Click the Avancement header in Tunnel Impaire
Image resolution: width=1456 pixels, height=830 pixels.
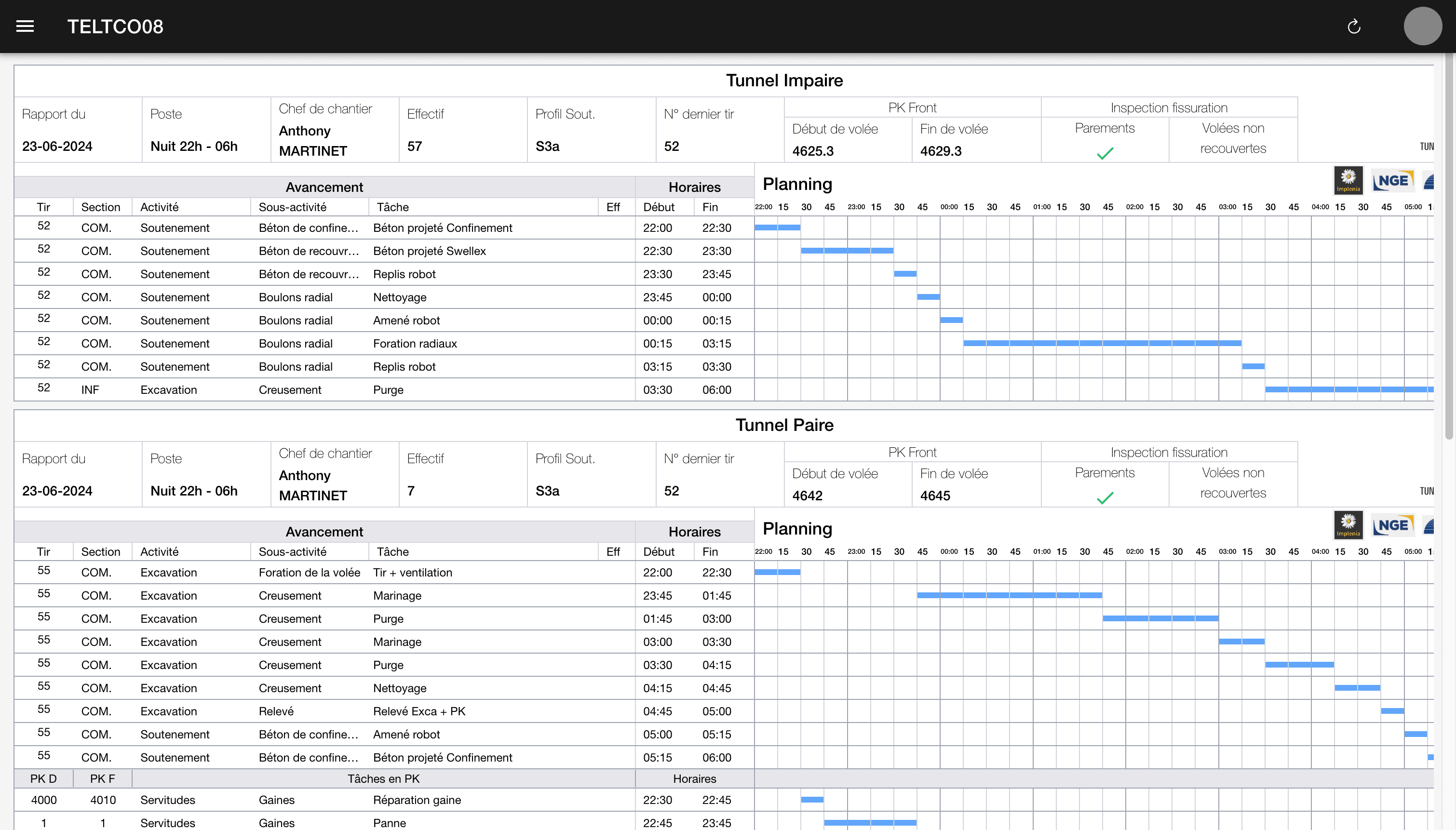(x=324, y=187)
